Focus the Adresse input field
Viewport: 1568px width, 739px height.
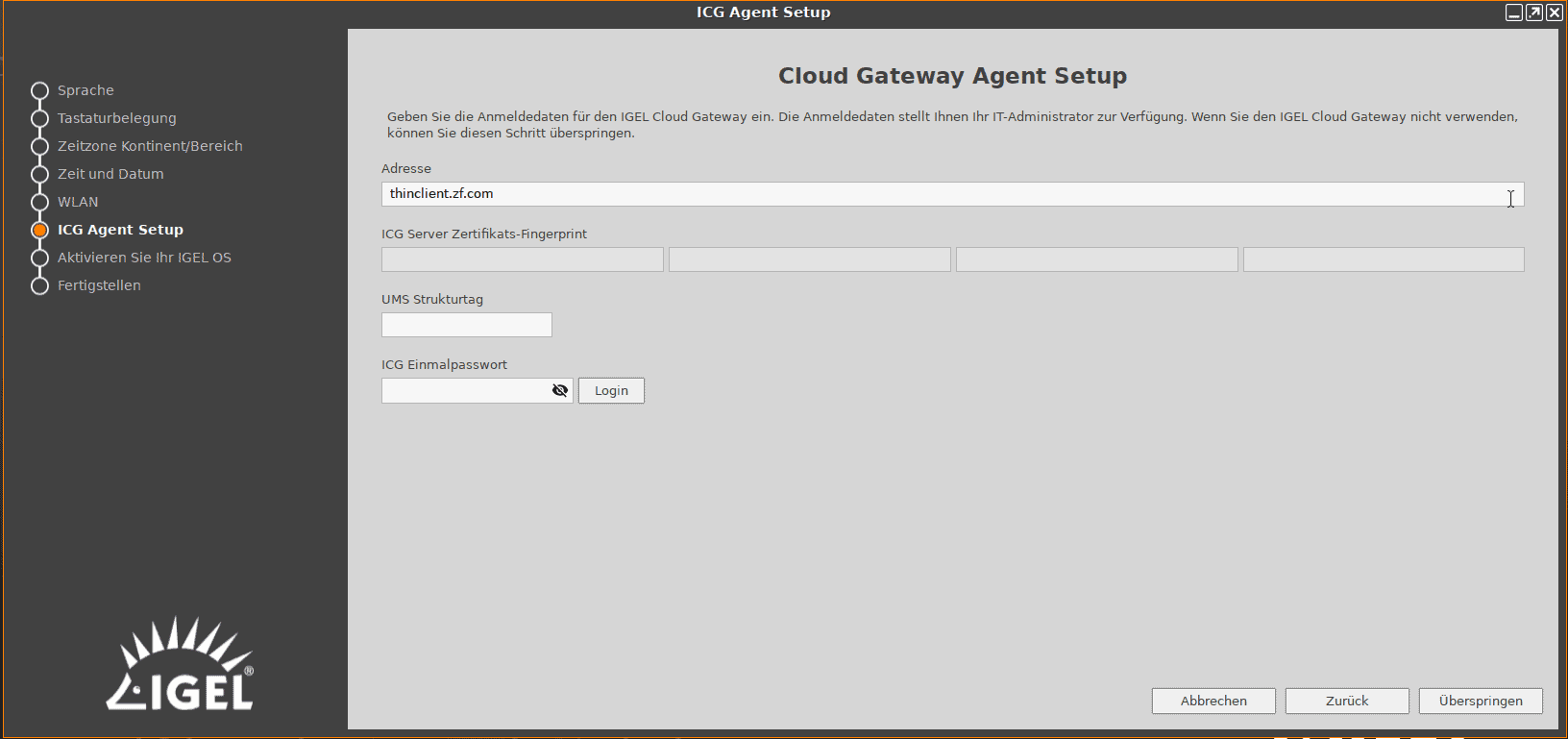(x=952, y=194)
